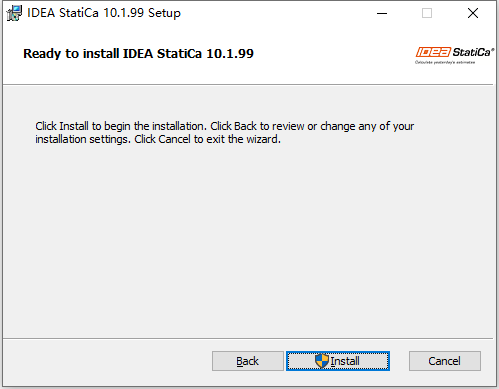Start installation with the Install button
Viewport: 499px width, 389px height.
tap(338, 361)
